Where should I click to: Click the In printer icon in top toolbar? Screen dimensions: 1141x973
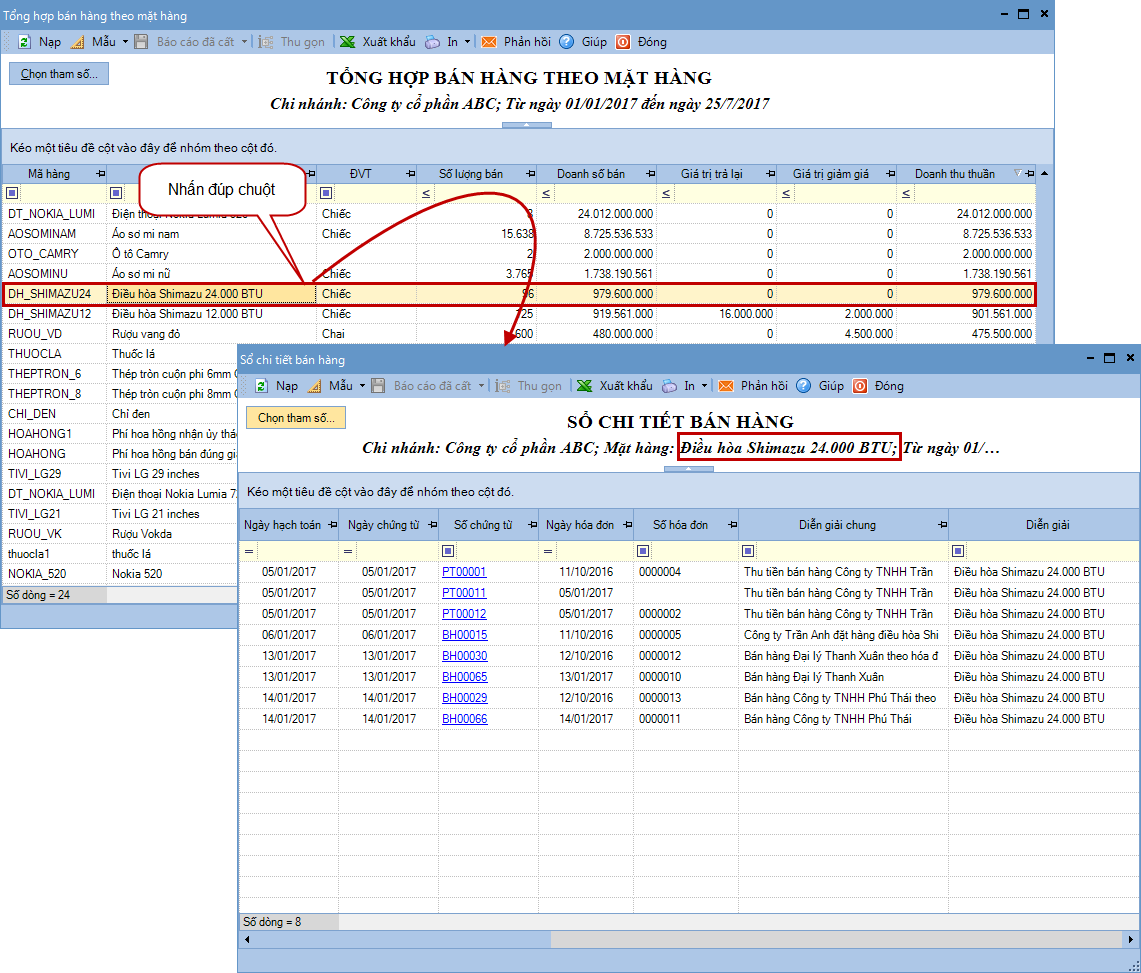coord(432,42)
